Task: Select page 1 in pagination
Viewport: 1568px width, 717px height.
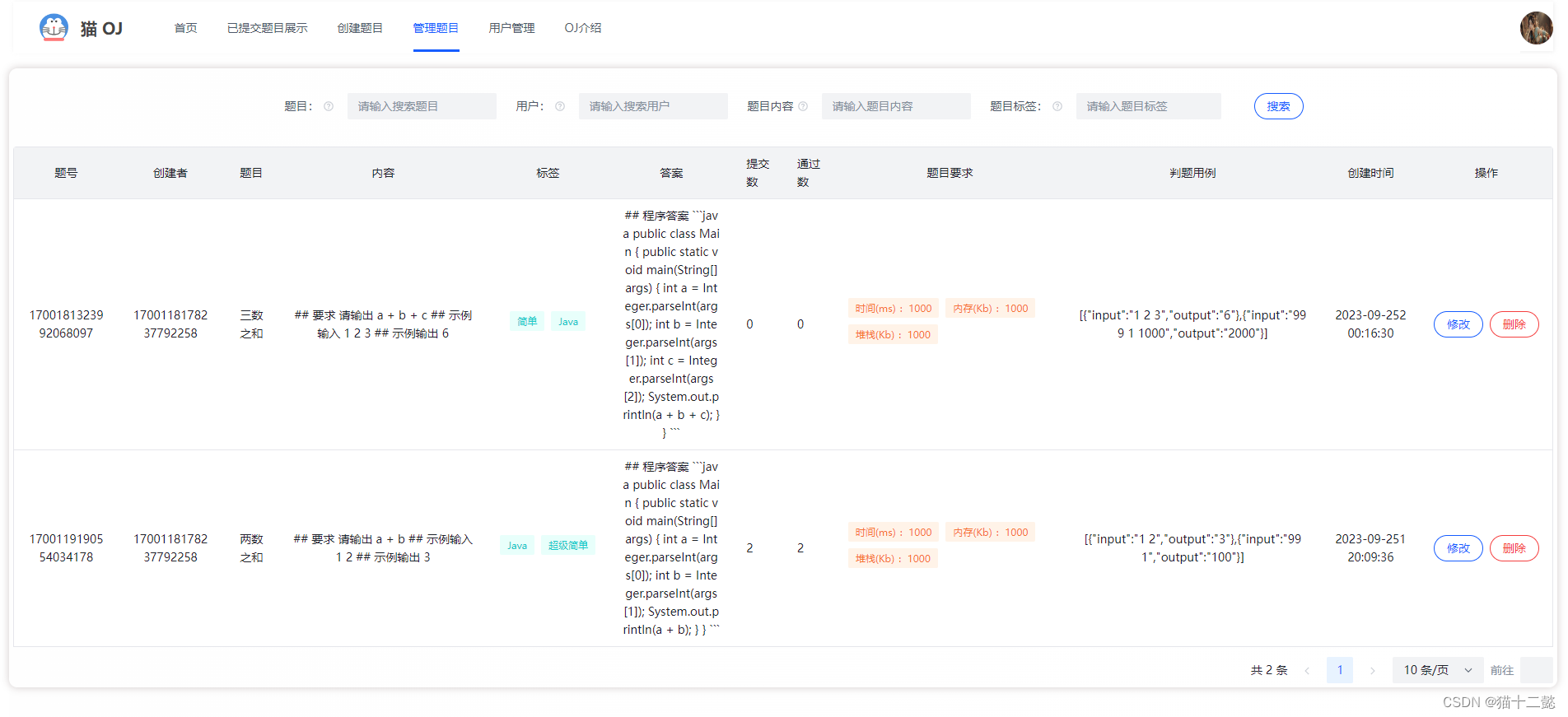Action: click(1340, 670)
